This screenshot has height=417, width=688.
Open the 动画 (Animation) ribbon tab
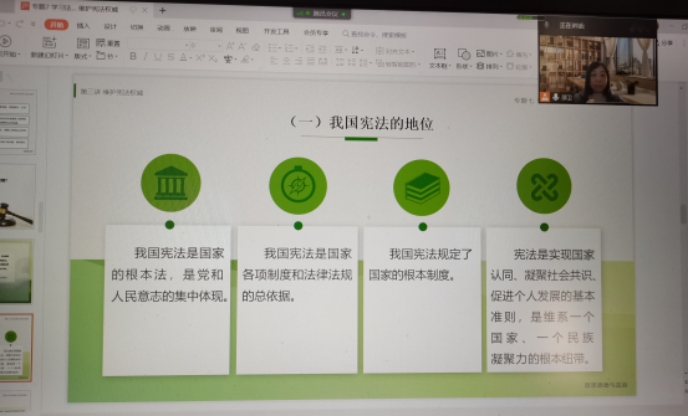(163, 29)
